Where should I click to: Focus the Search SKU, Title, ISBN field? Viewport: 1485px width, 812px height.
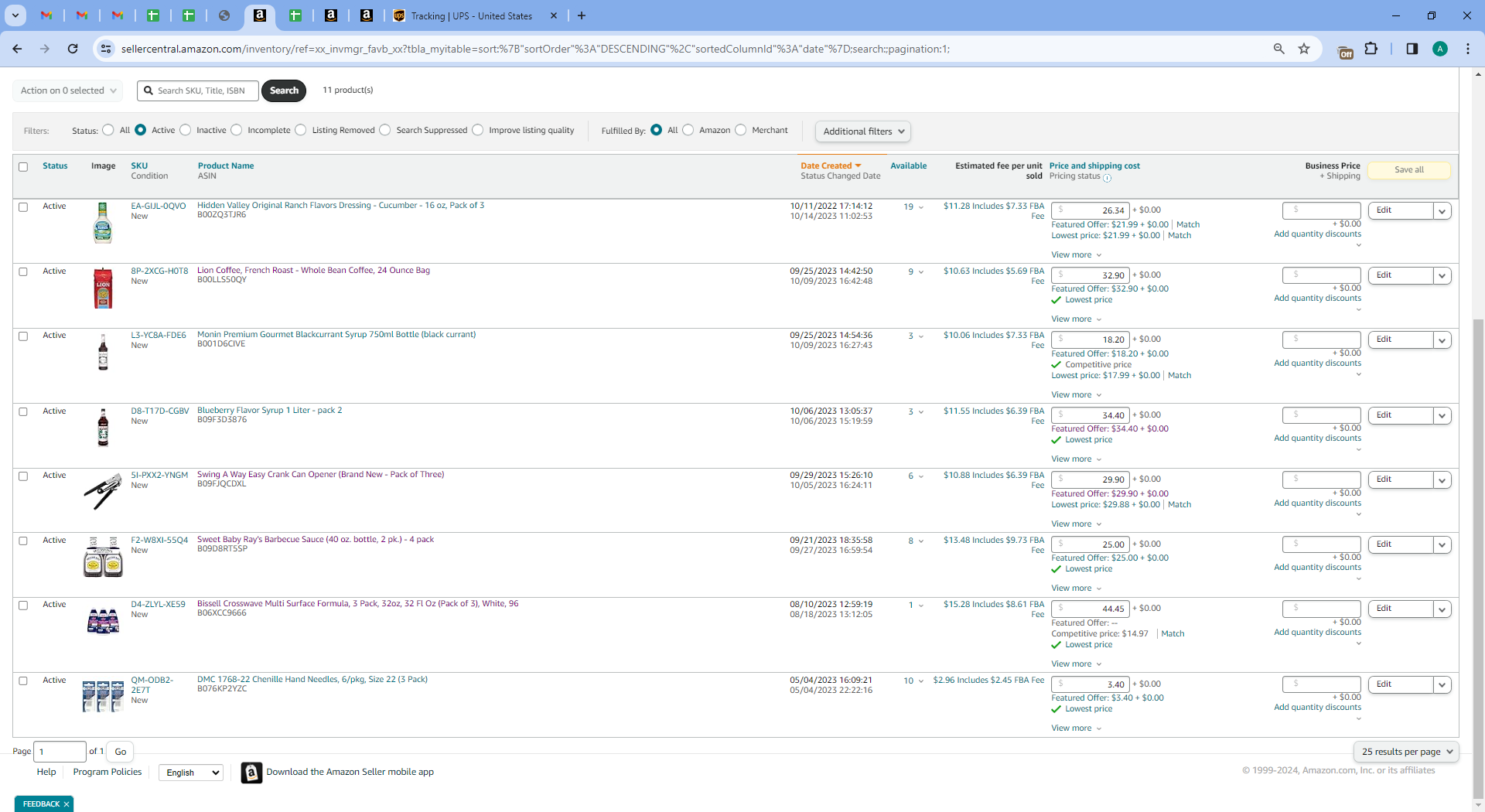click(x=198, y=90)
